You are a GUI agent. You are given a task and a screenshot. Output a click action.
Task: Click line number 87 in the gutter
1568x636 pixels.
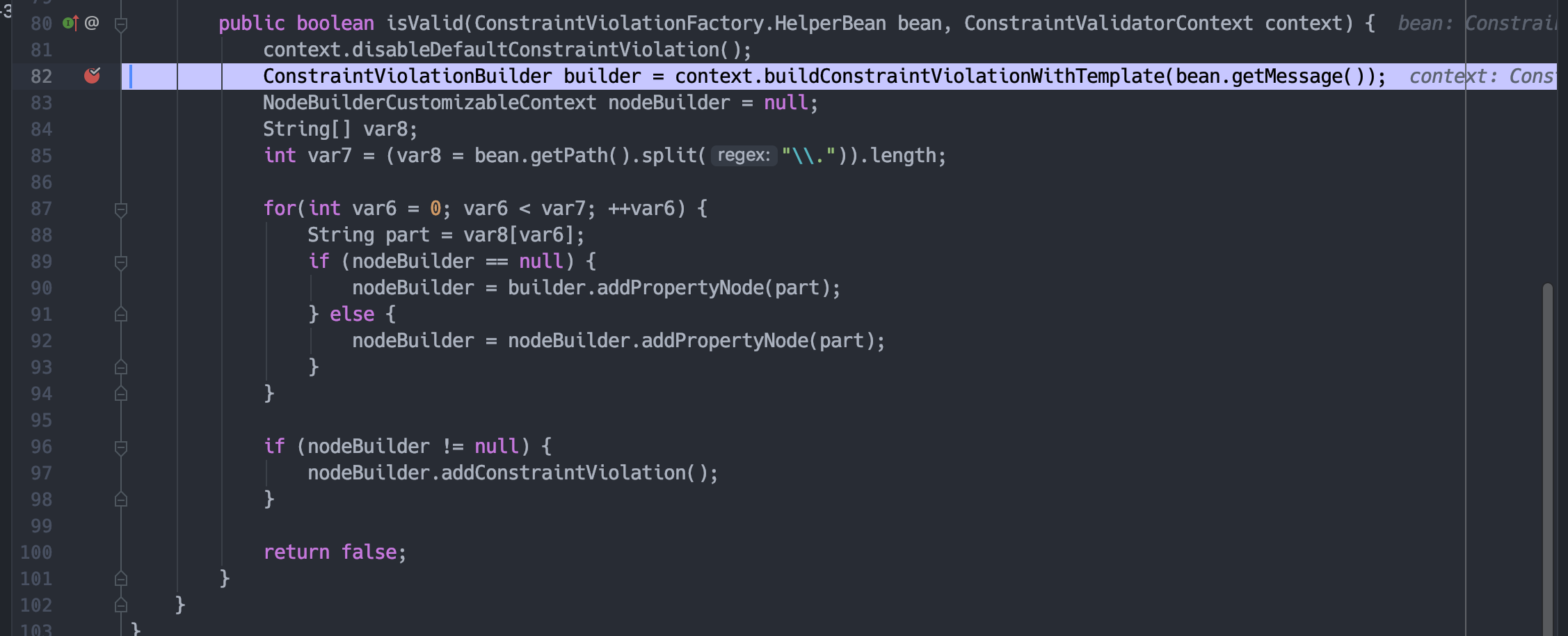click(x=42, y=208)
